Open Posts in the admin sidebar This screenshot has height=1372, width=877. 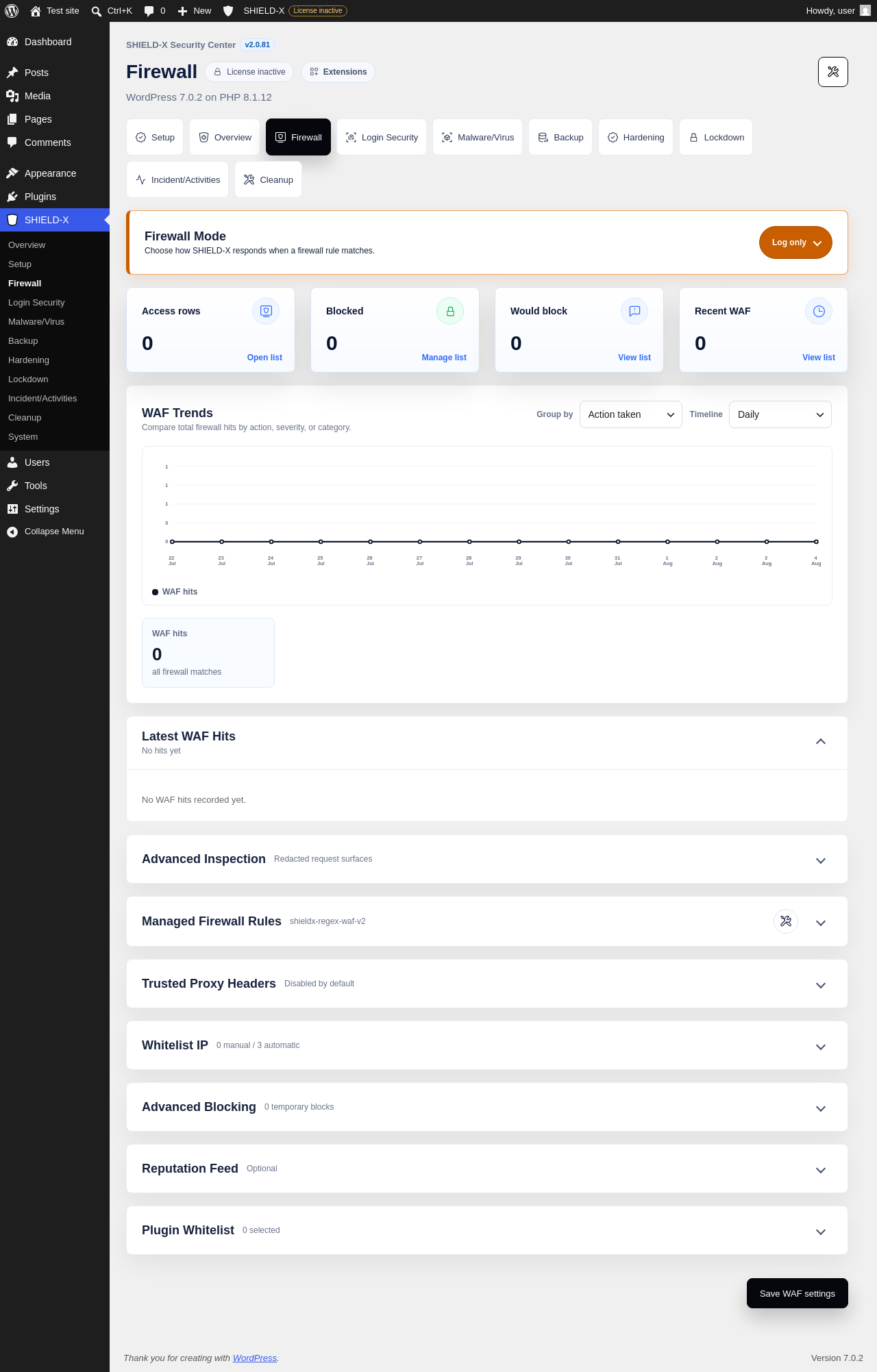coord(55,73)
